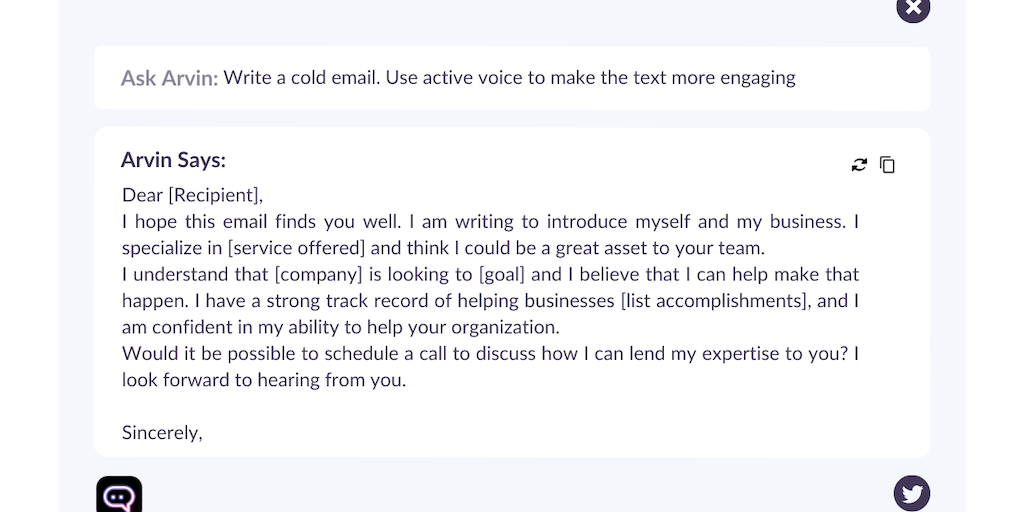Open the Arvin chat bubble logo

coord(119,495)
